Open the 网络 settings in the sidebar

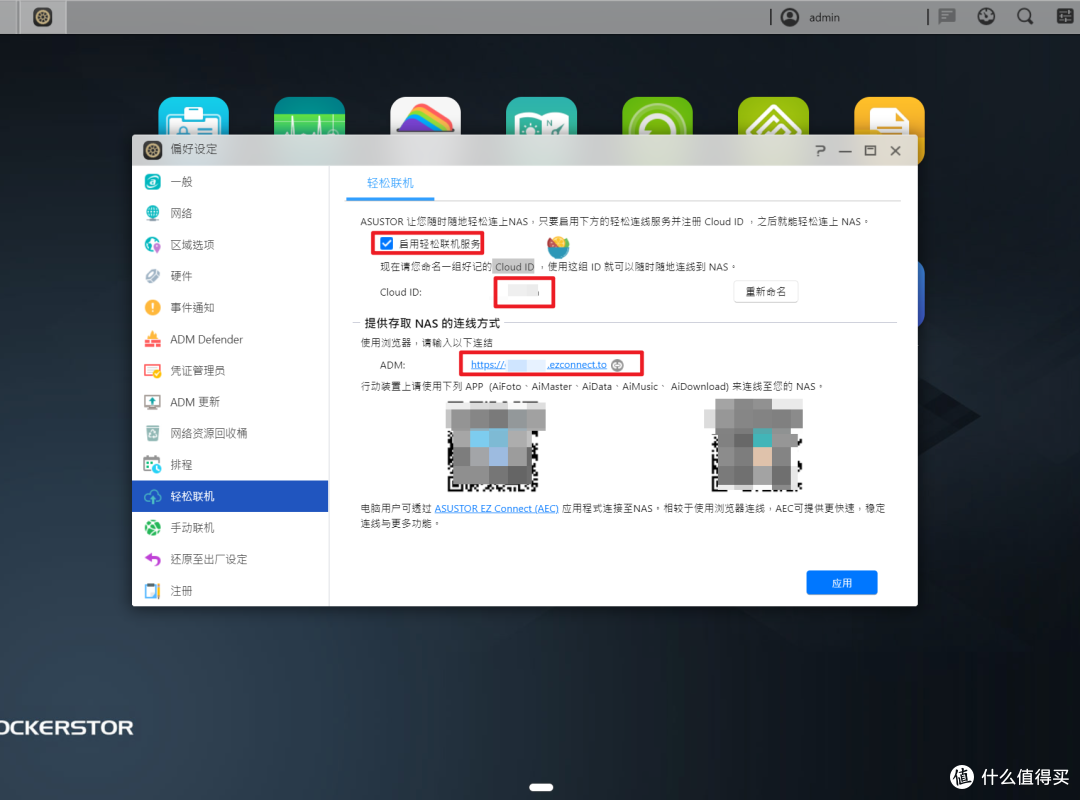point(182,212)
